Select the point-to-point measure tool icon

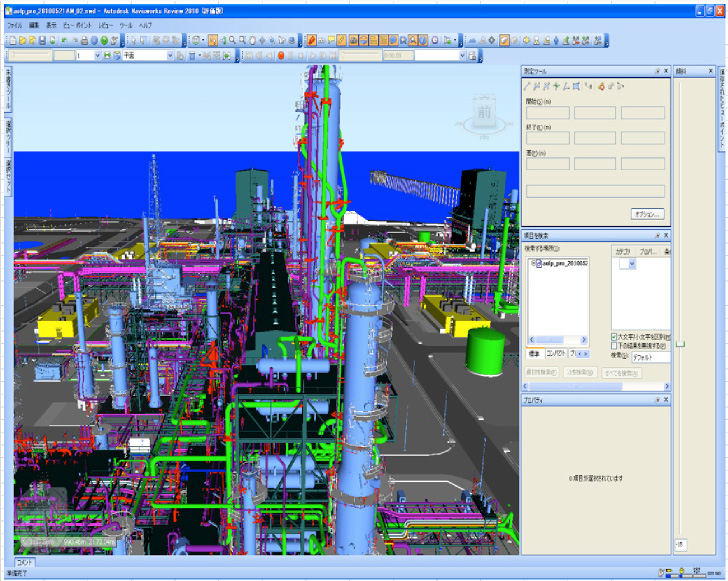[527, 86]
